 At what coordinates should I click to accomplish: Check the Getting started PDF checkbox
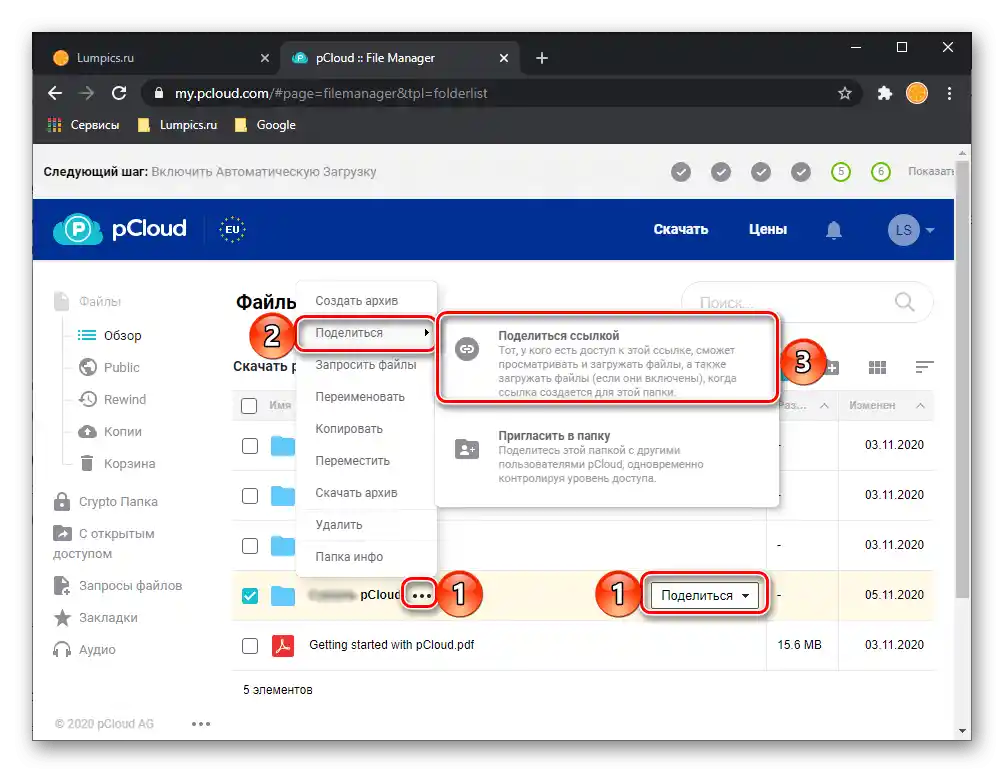click(x=250, y=646)
